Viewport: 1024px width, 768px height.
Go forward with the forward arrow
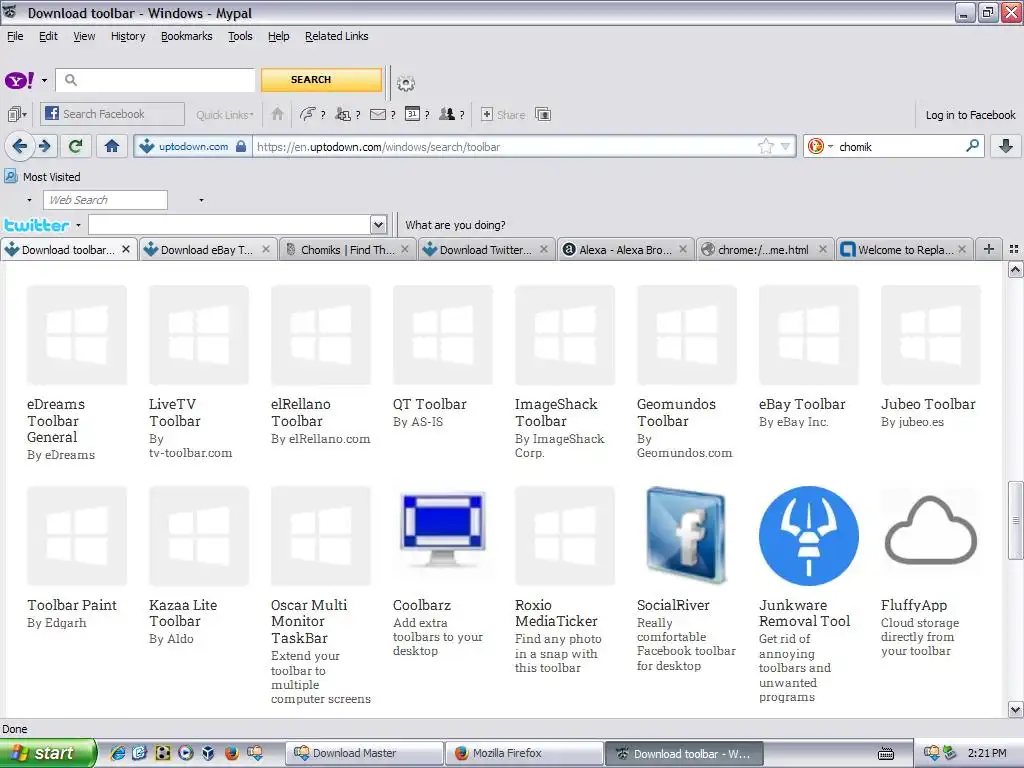point(44,146)
